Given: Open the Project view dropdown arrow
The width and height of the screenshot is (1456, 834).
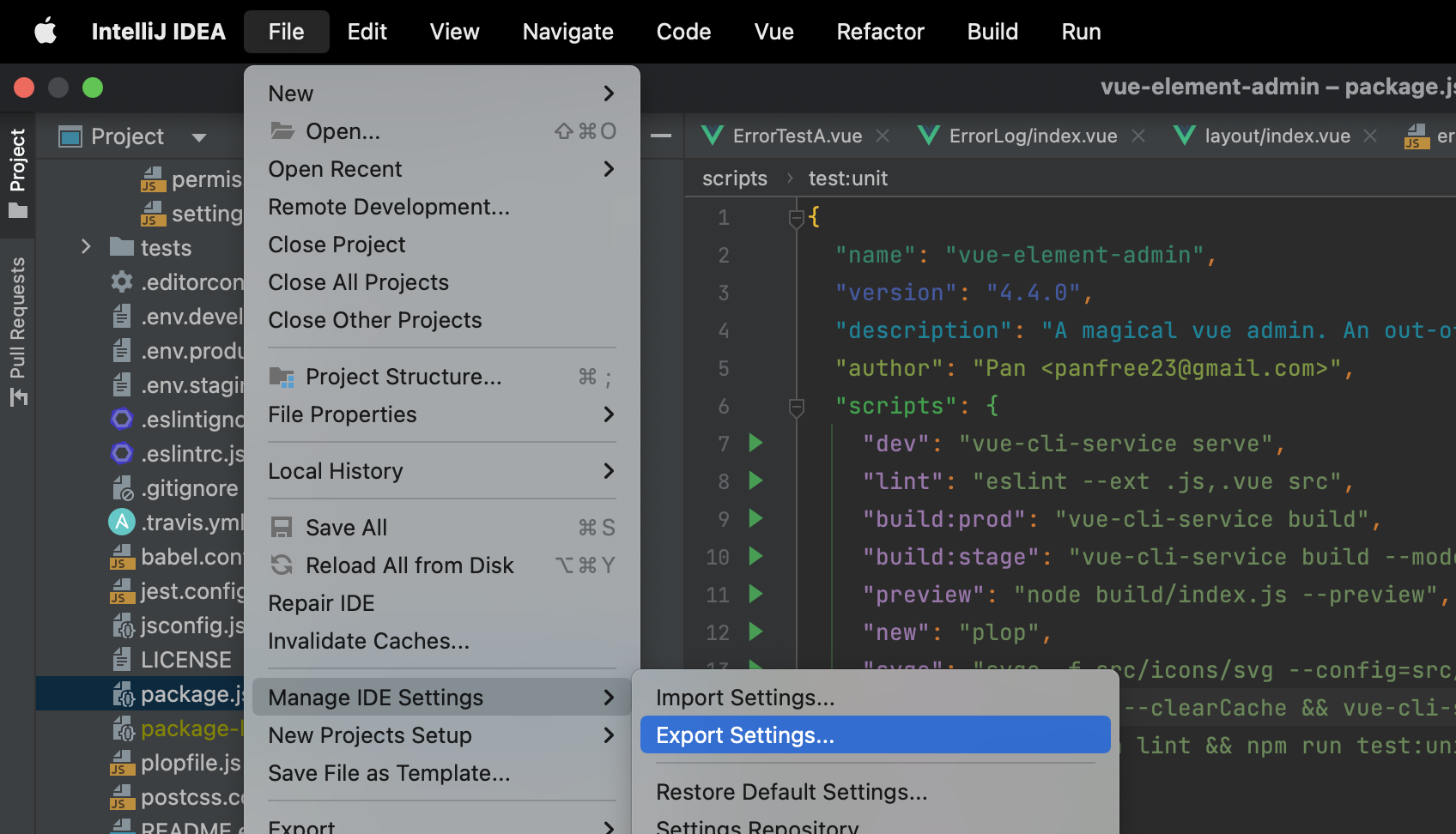Looking at the screenshot, I should [199, 137].
